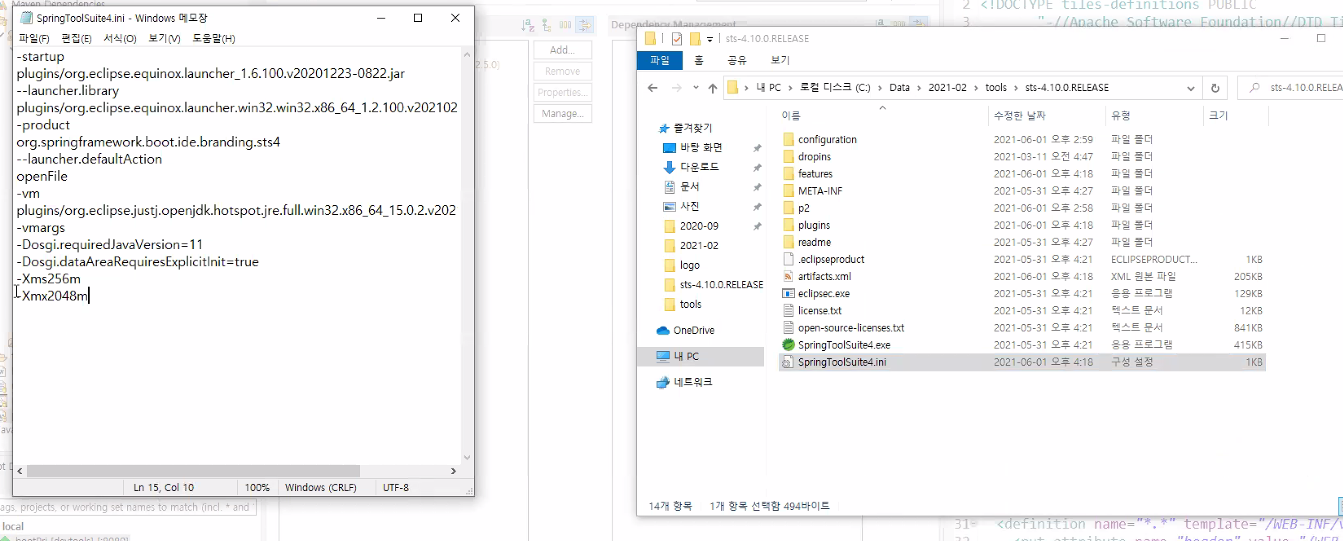This screenshot has height=541, width=1343.
Task: Open the 파일 tab in File Explorer
Action: click(660, 60)
